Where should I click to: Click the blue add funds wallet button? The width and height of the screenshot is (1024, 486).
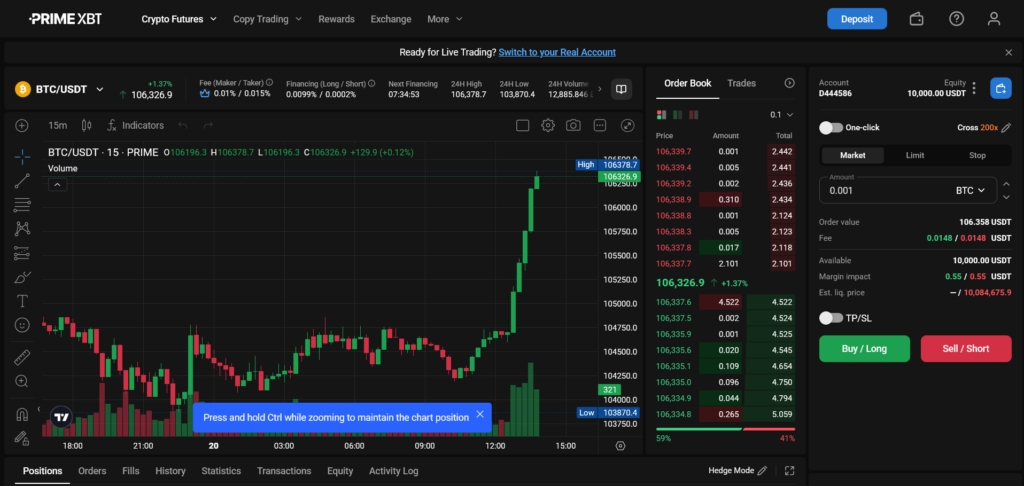click(x=1000, y=88)
